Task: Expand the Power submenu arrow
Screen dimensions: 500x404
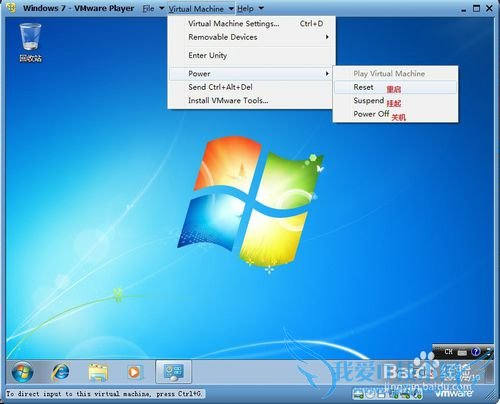Action: (327, 74)
